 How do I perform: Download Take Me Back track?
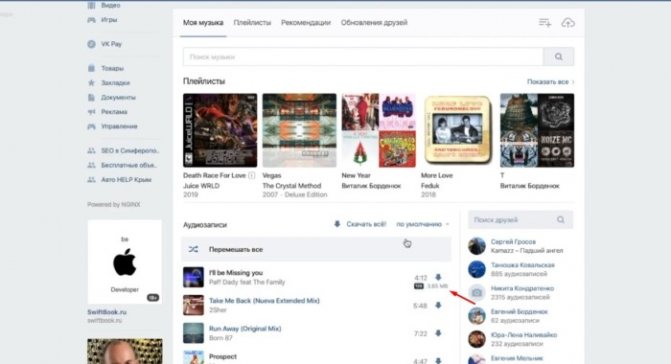click(x=438, y=305)
